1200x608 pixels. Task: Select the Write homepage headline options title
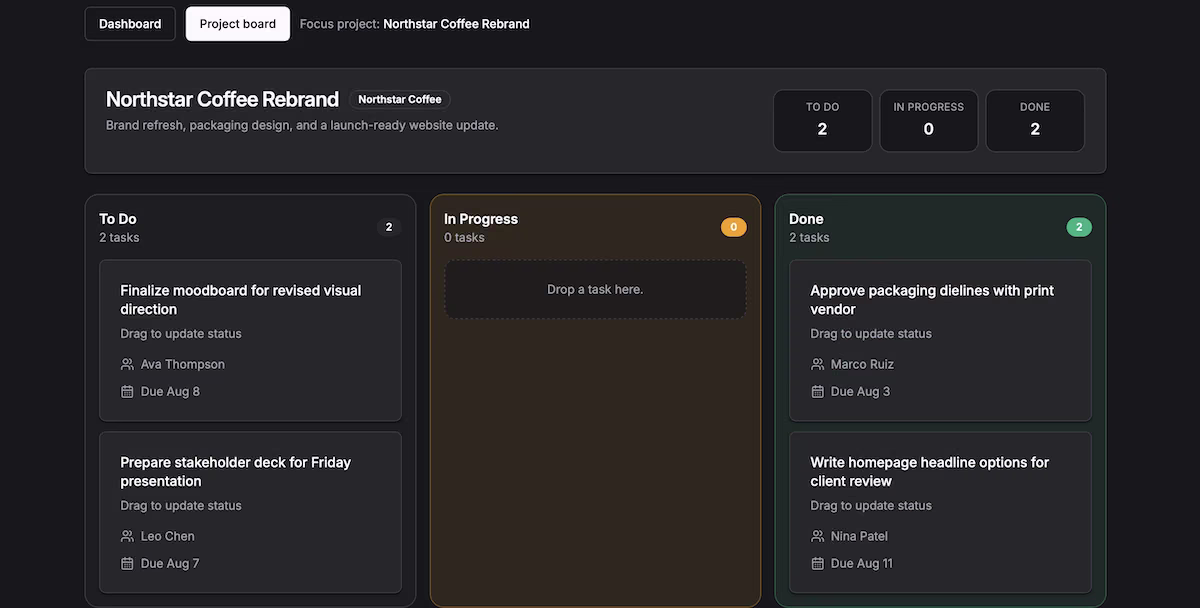(x=930, y=472)
